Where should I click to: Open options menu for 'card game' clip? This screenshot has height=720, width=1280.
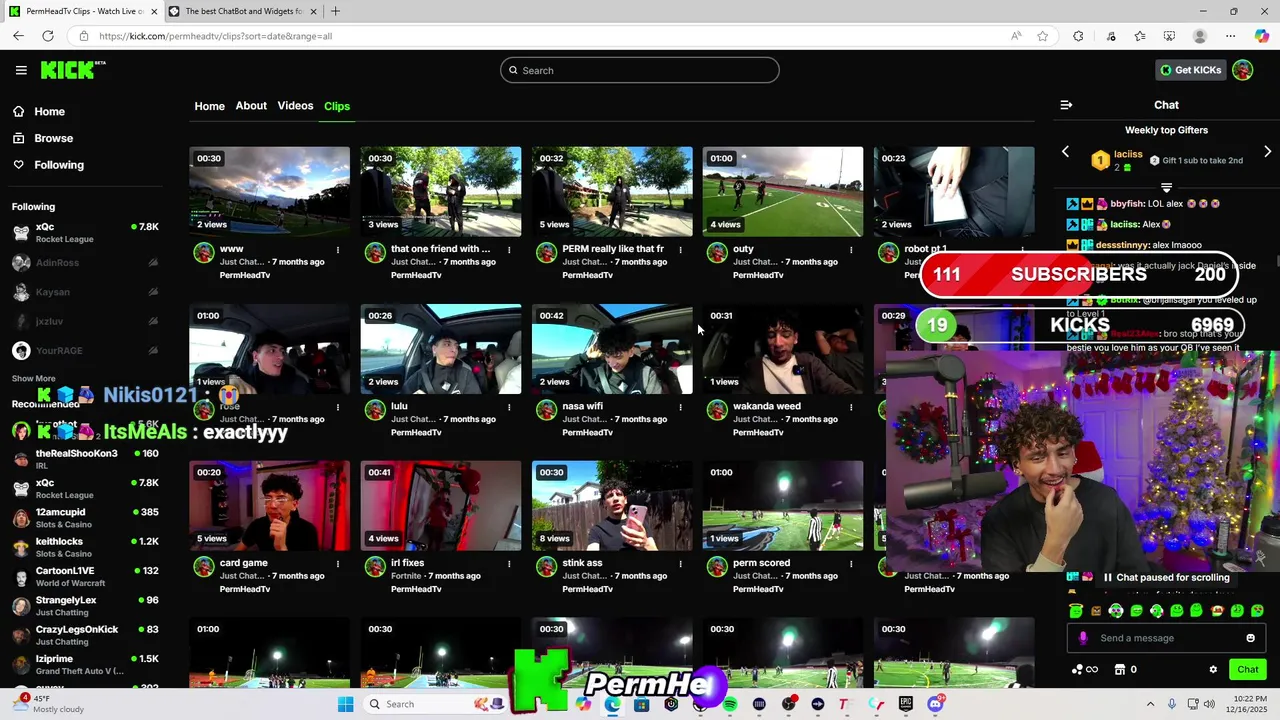point(338,564)
